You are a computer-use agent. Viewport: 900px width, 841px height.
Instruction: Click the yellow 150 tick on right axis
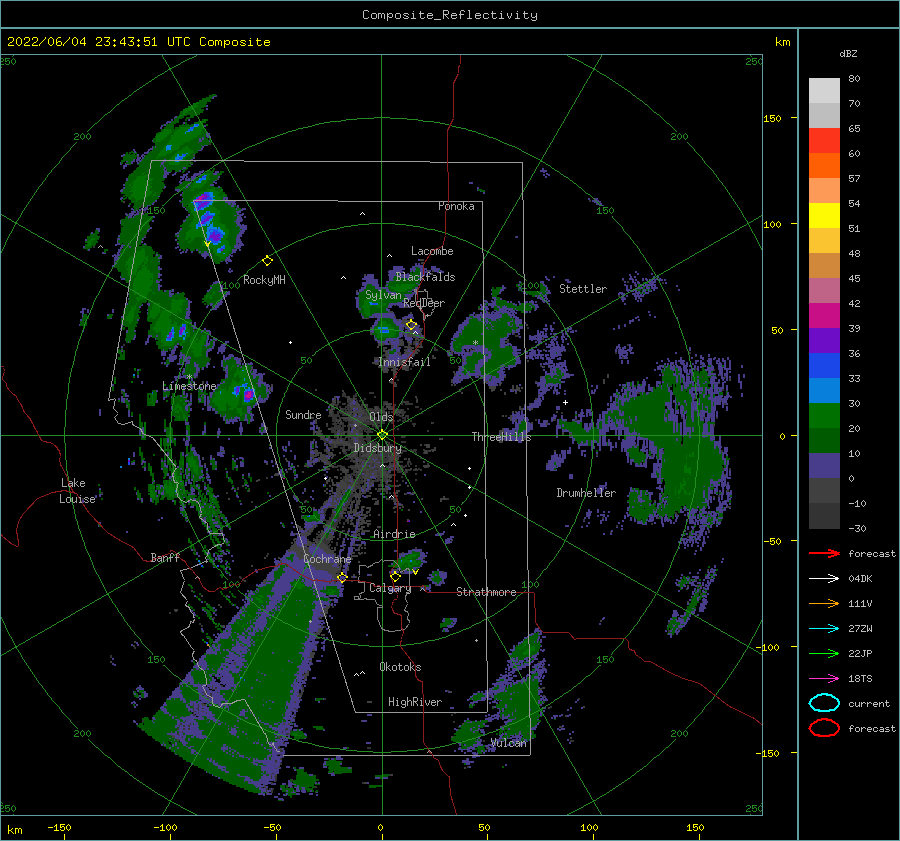click(x=772, y=118)
